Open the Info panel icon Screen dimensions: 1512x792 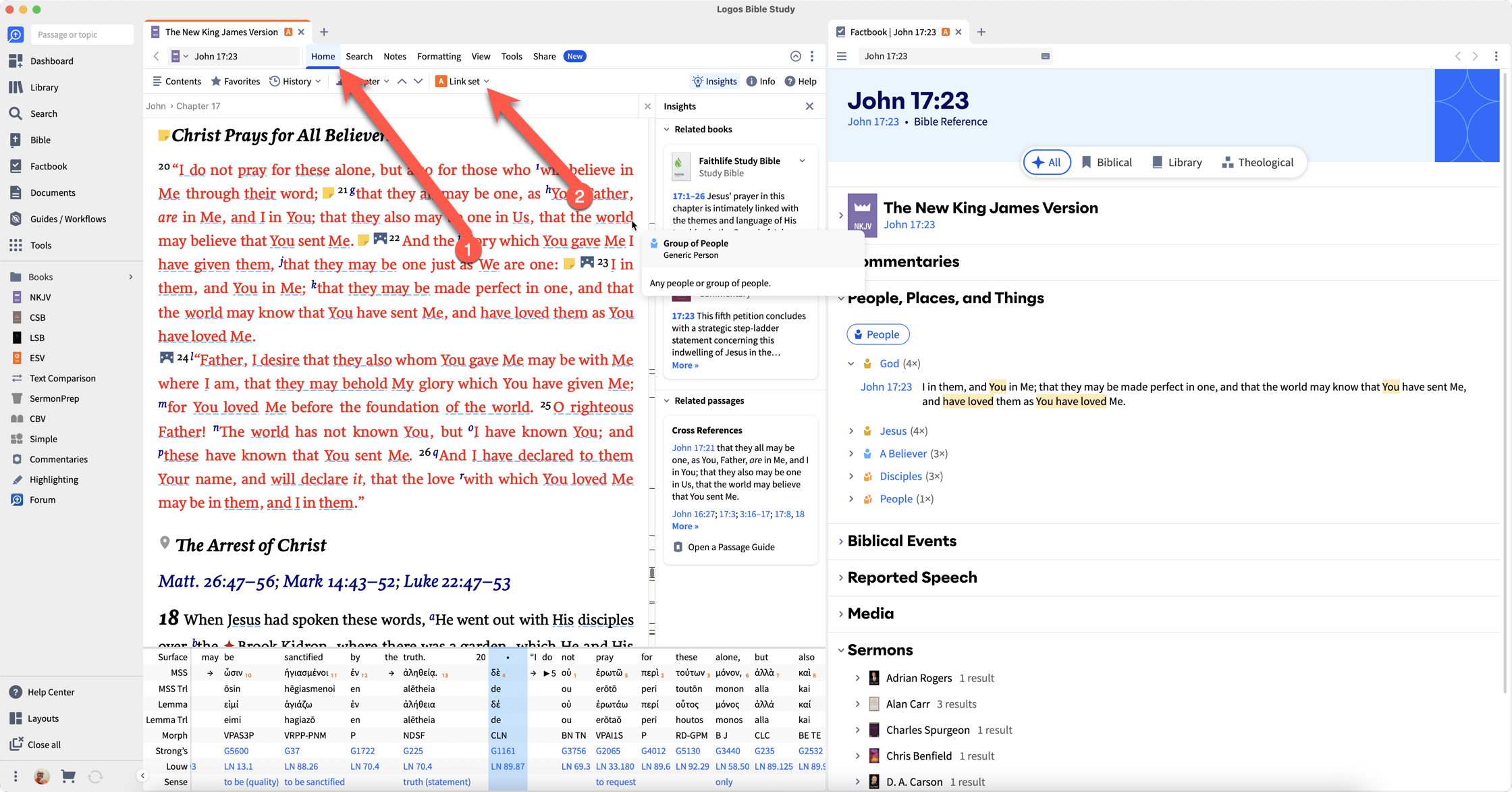tap(760, 81)
